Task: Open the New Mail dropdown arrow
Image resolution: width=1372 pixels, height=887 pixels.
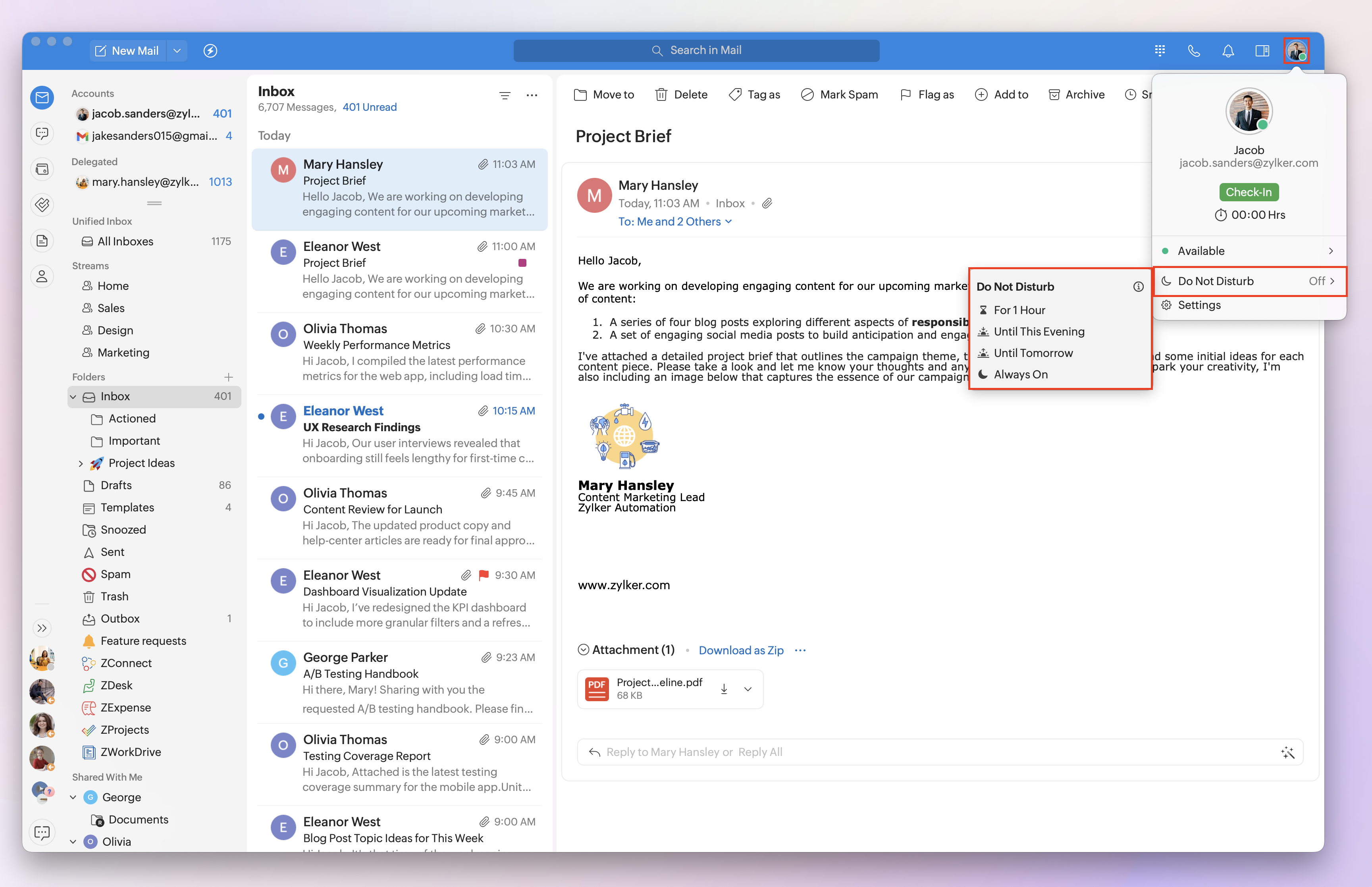Action: point(177,51)
